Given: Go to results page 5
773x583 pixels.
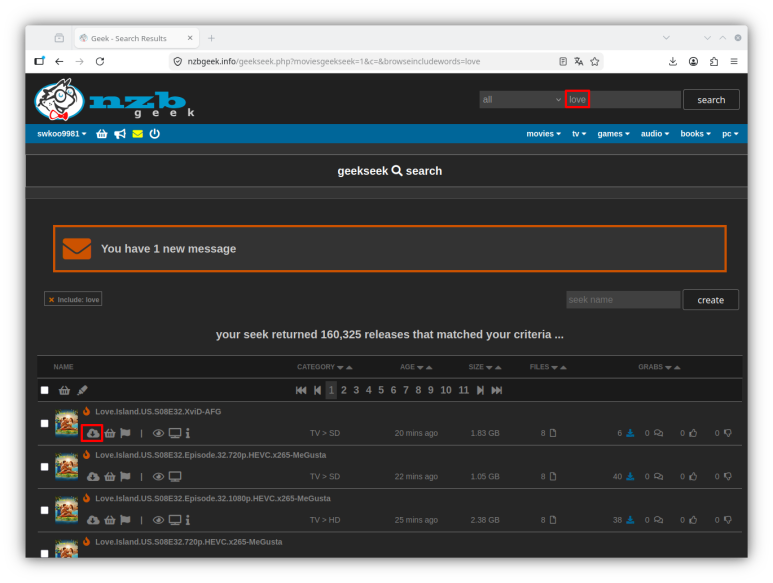Looking at the screenshot, I should (381, 390).
